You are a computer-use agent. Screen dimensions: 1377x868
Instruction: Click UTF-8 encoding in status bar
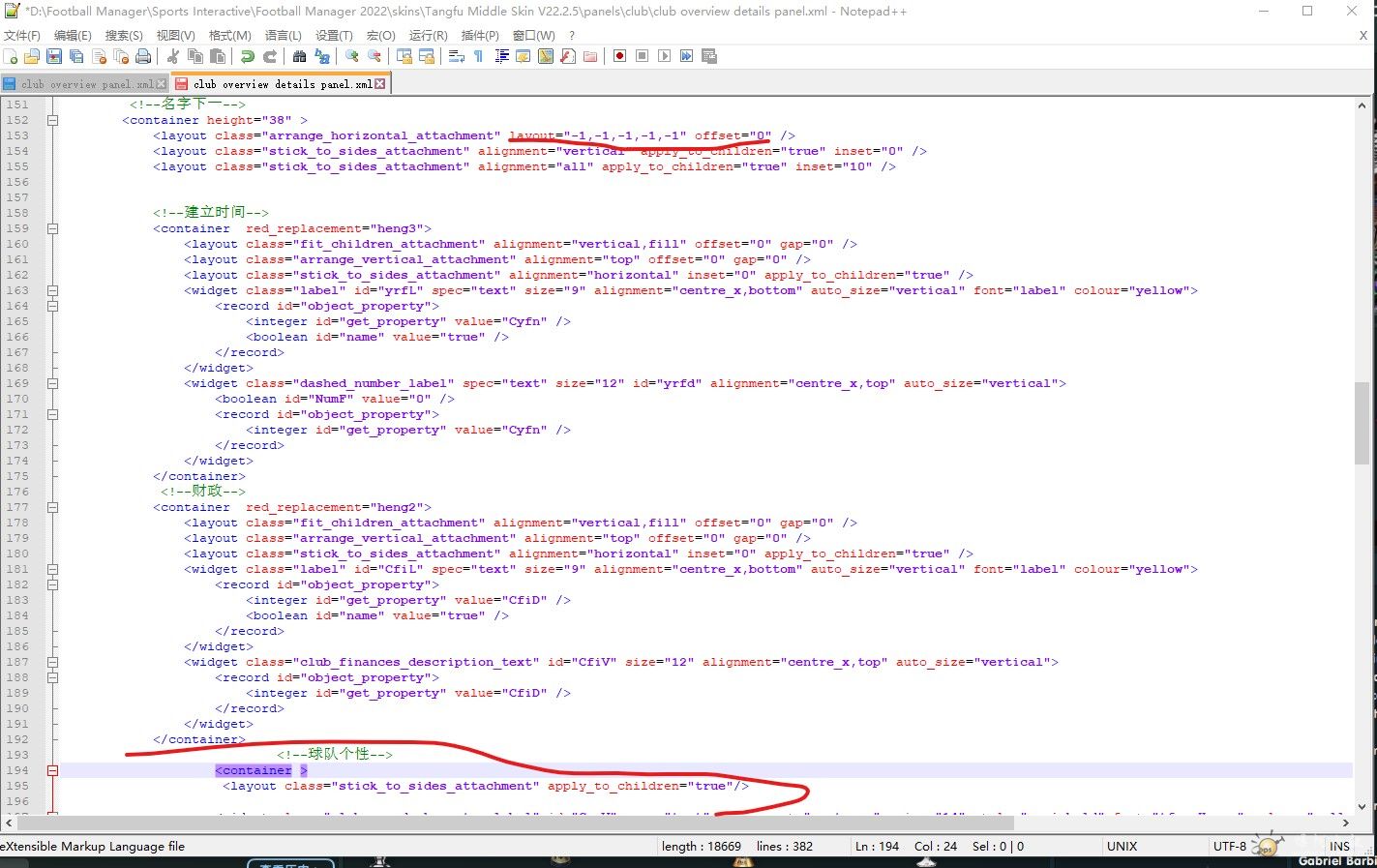(1230, 846)
